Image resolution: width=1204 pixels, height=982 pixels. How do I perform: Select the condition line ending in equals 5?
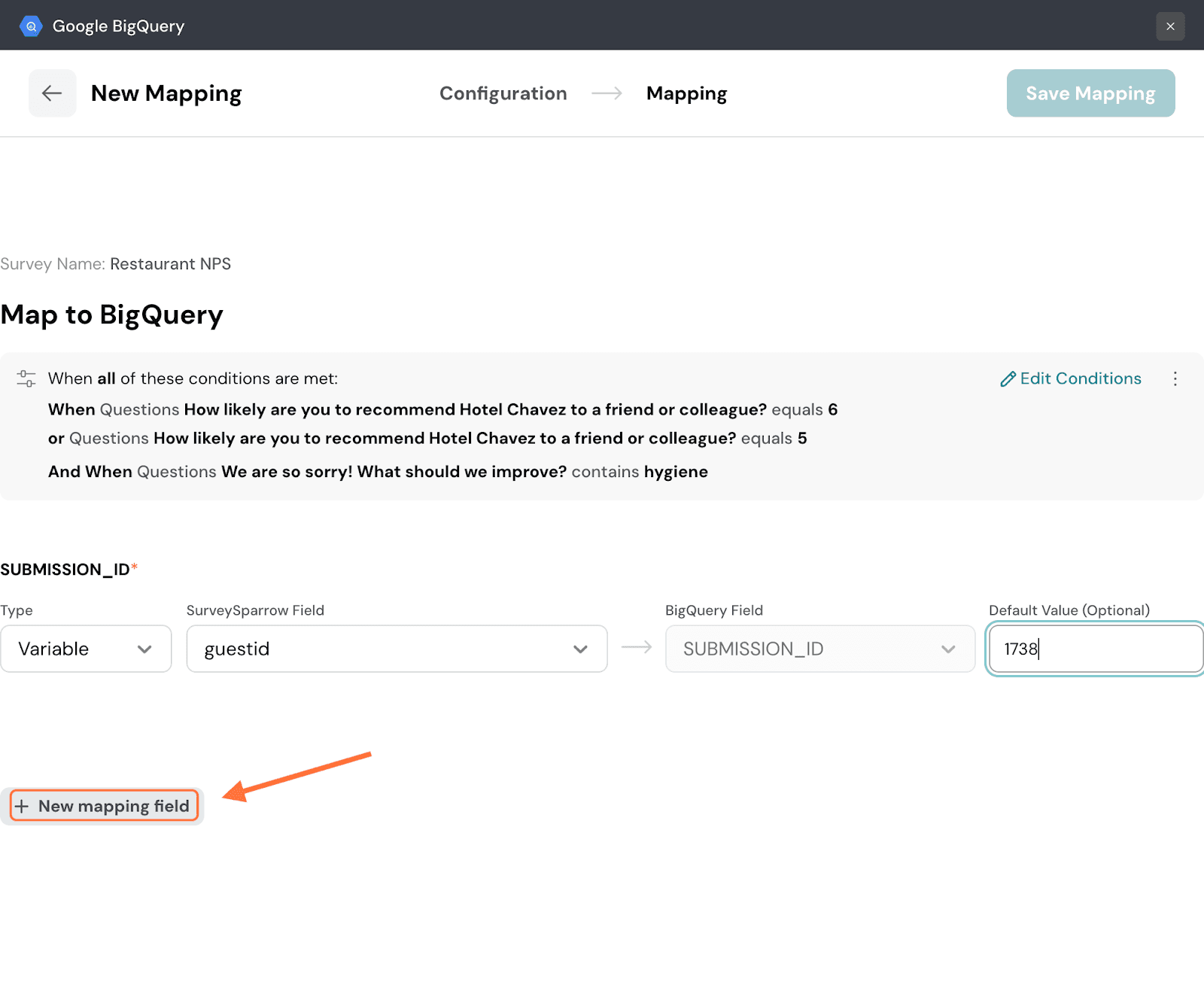pos(427,438)
